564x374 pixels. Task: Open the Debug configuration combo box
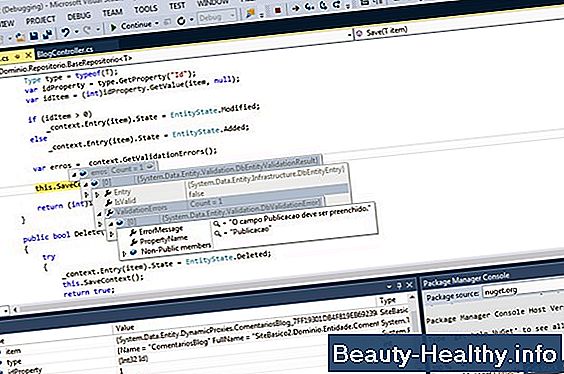[217, 17]
